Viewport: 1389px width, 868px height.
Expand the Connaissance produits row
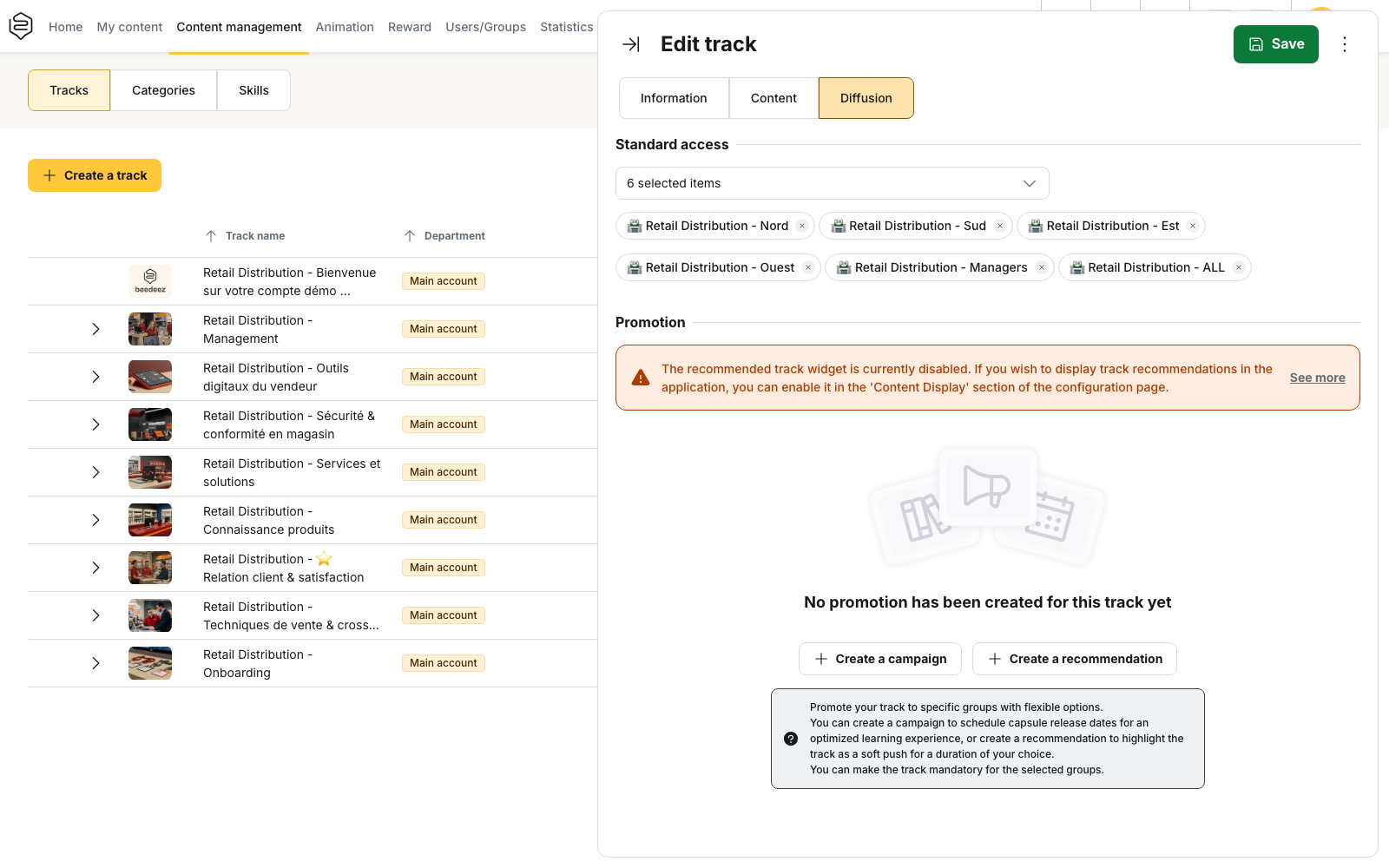pyautogui.click(x=95, y=520)
